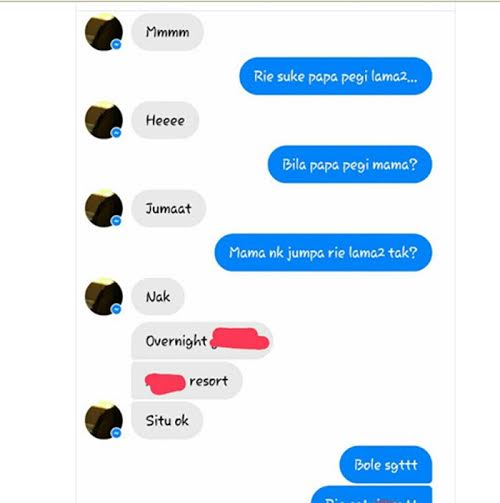The image size is (500, 503).
Task: Select the "Situ ok" message bubble
Action: click(x=167, y=420)
